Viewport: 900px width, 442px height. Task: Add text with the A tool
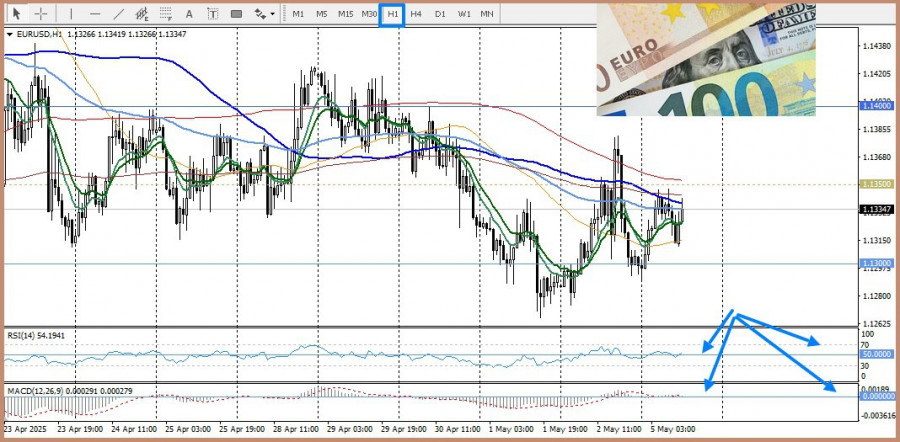coord(190,14)
